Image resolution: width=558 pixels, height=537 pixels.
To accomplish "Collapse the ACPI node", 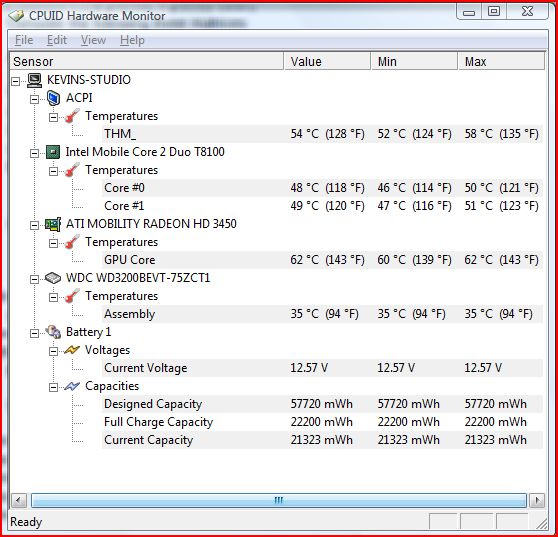I will (x=34, y=99).
